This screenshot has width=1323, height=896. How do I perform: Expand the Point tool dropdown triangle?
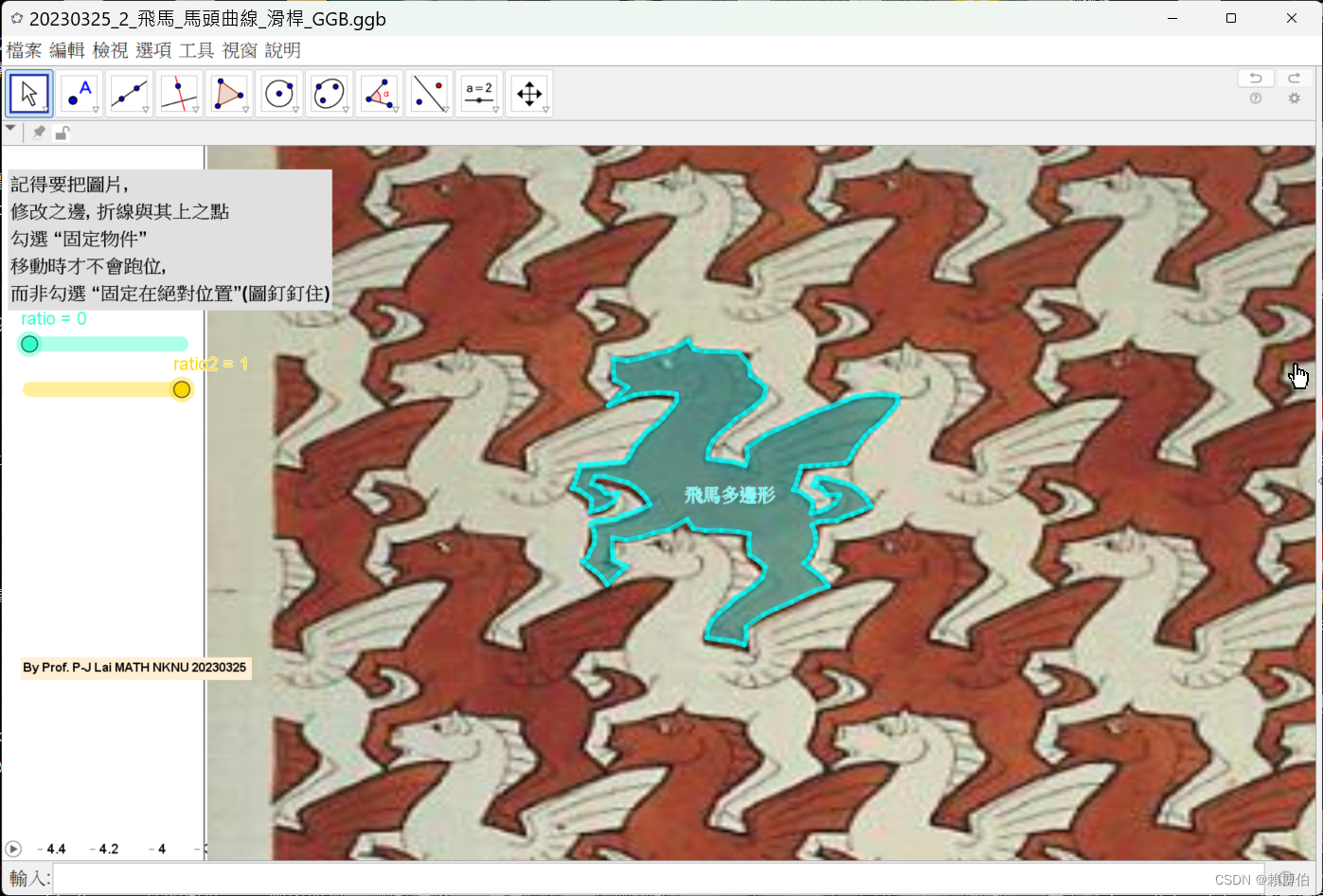click(96, 110)
